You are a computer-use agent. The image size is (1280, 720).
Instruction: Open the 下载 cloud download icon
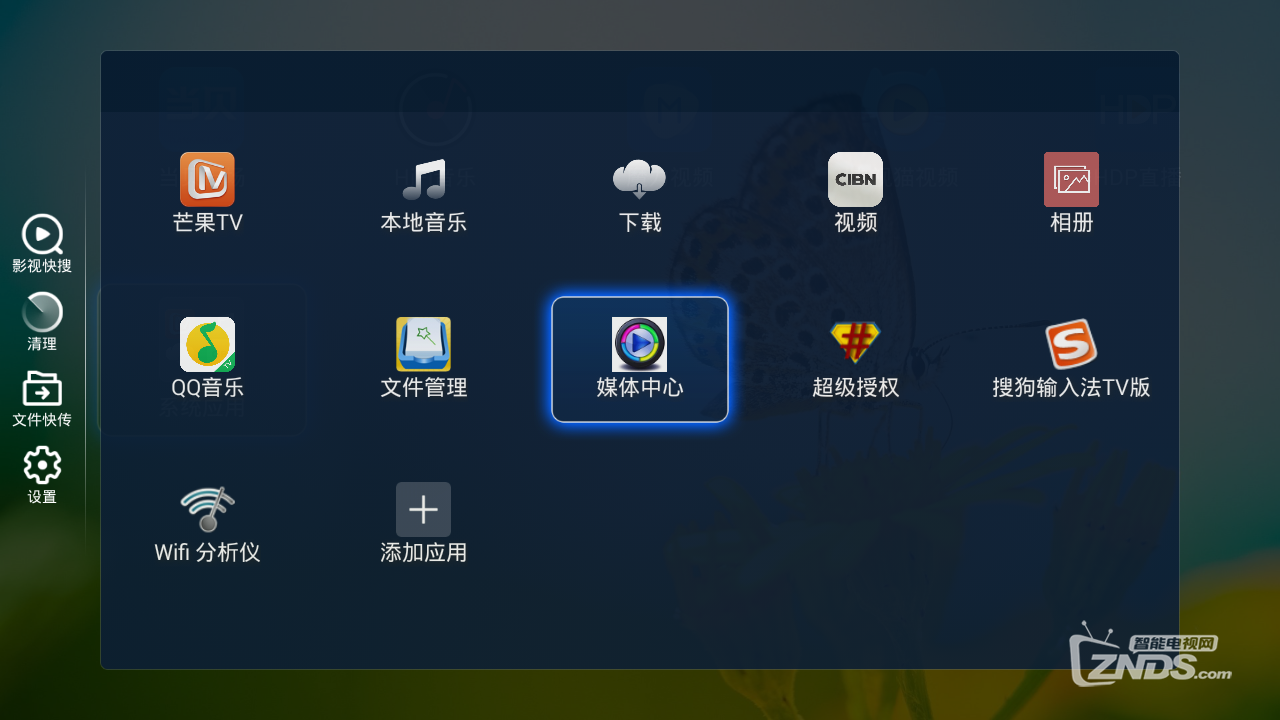coord(639,179)
